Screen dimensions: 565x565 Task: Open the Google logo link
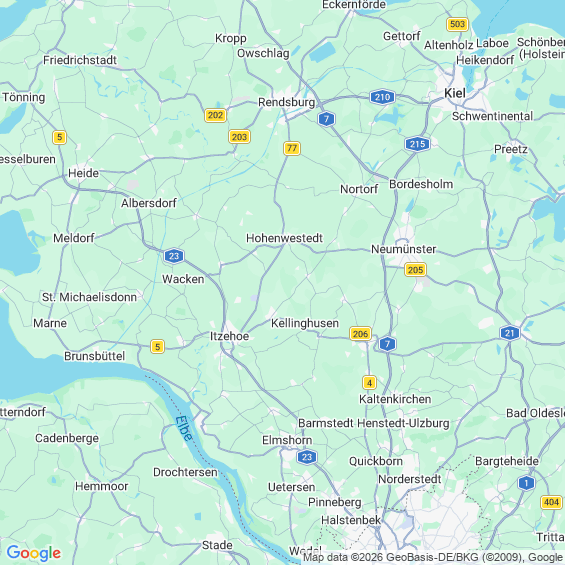[x=34, y=553]
